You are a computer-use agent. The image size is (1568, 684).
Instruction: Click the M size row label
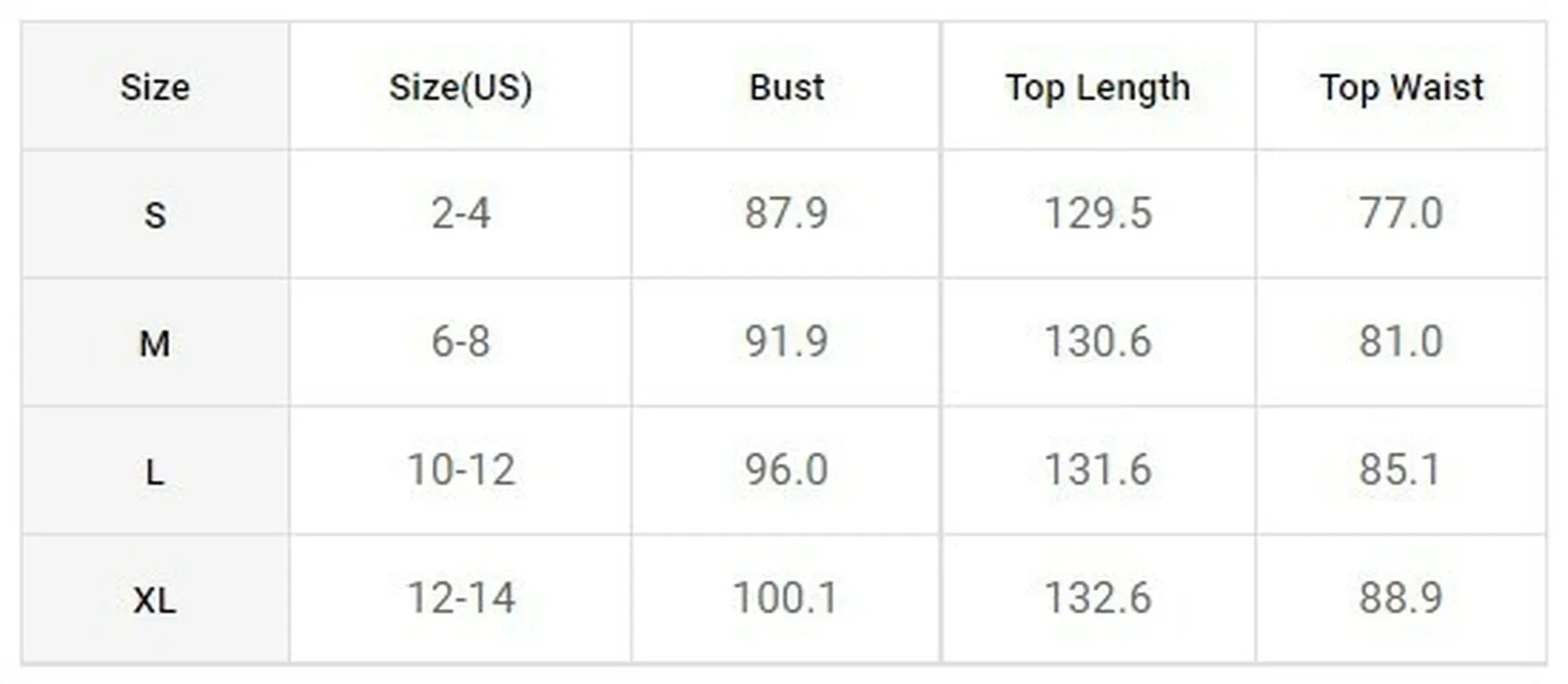pyautogui.click(x=155, y=344)
